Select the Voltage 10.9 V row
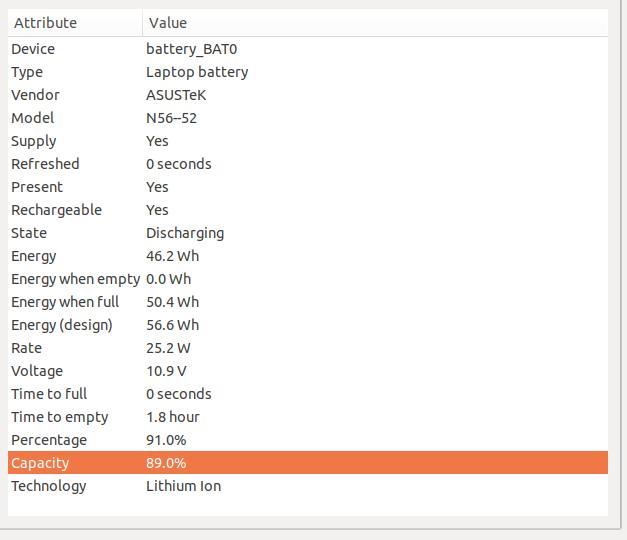Image resolution: width=627 pixels, height=540 pixels. tap(308, 371)
